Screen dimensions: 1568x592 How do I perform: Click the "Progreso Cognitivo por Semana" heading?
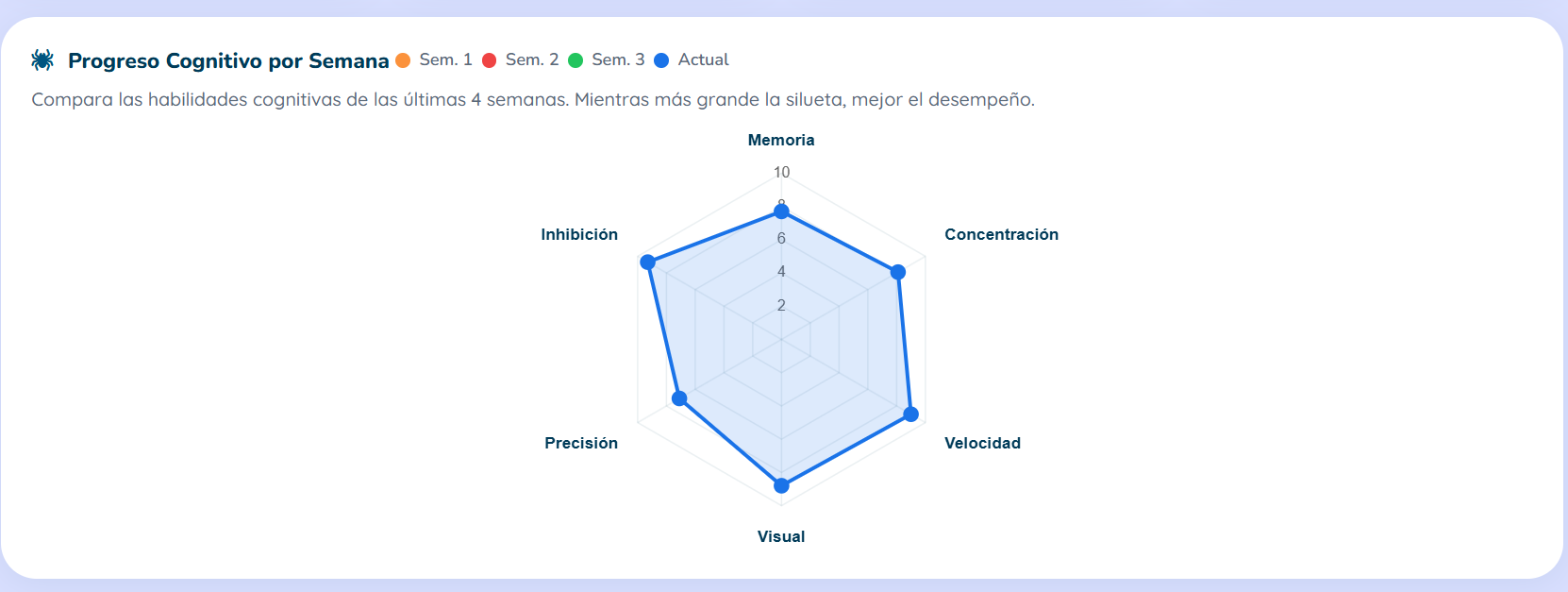pyautogui.click(x=228, y=60)
